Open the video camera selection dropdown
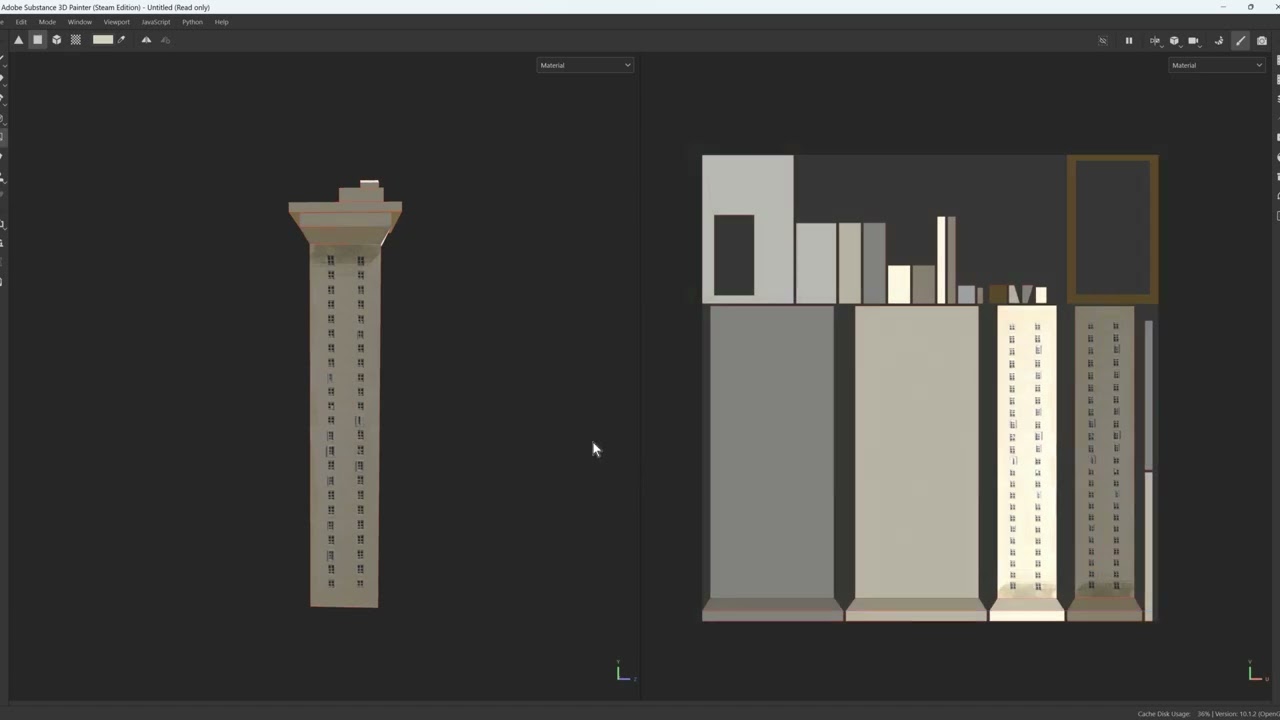The height and width of the screenshot is (720, 1280). 1193,41
